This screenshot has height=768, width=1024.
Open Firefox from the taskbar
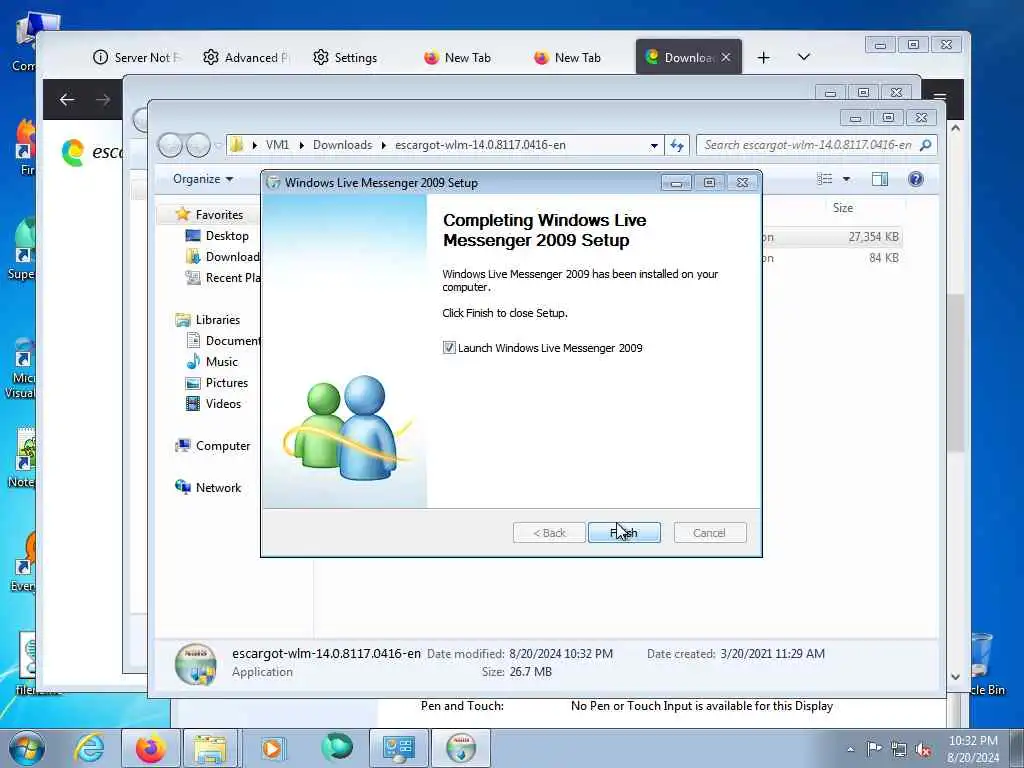coord(150,748)
